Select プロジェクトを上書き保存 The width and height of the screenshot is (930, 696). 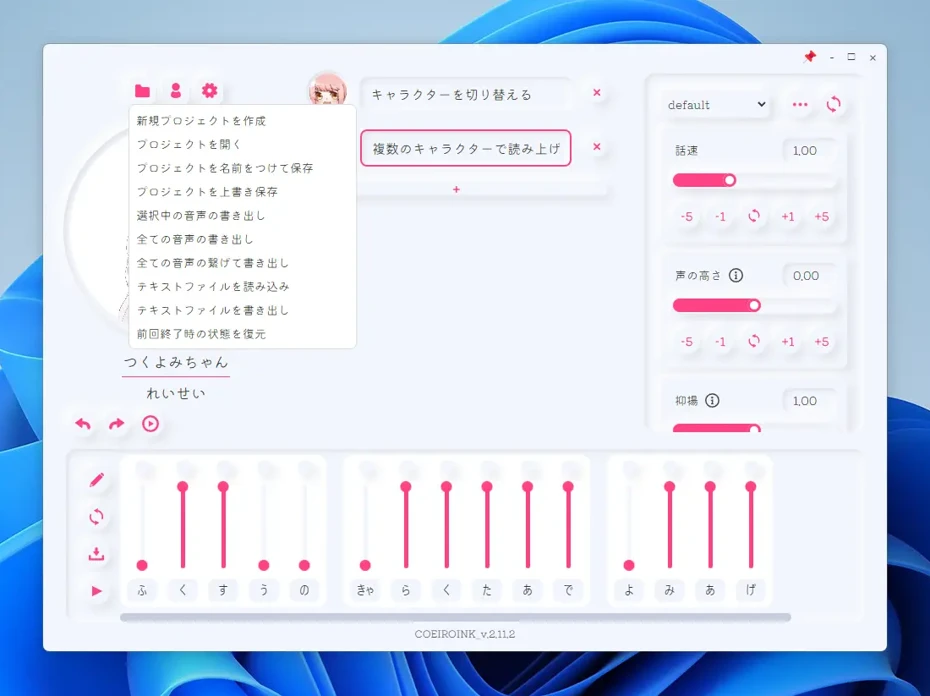coord(242,192)
